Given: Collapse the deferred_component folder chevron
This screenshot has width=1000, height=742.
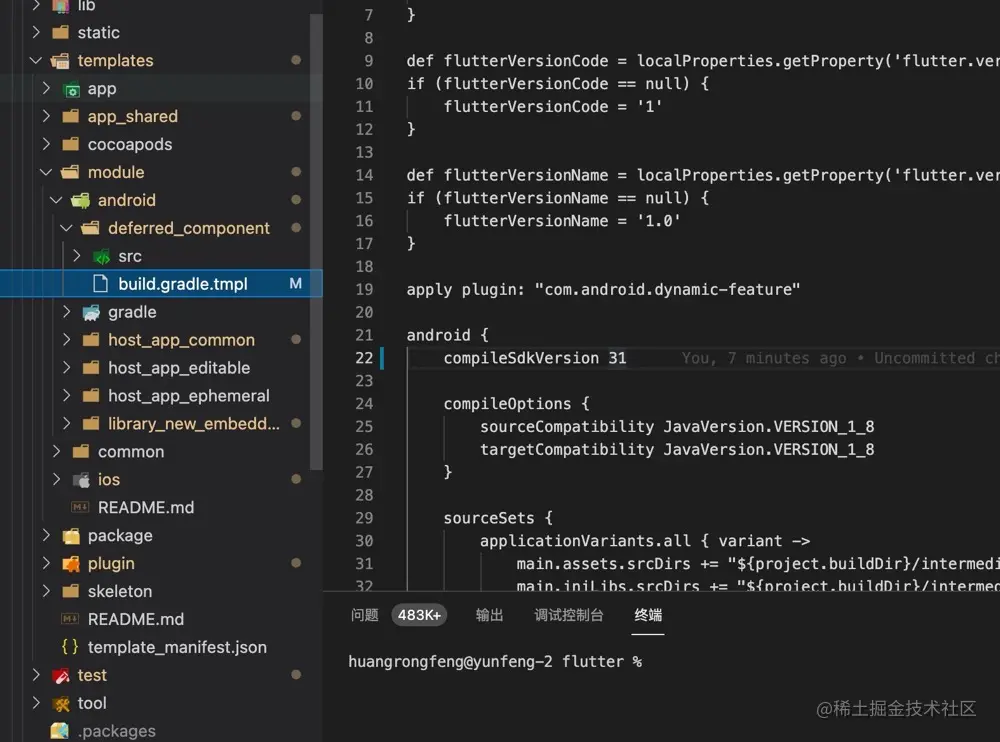Looking at the screenshot, I should pyautogui.click(x=66, y=228).
